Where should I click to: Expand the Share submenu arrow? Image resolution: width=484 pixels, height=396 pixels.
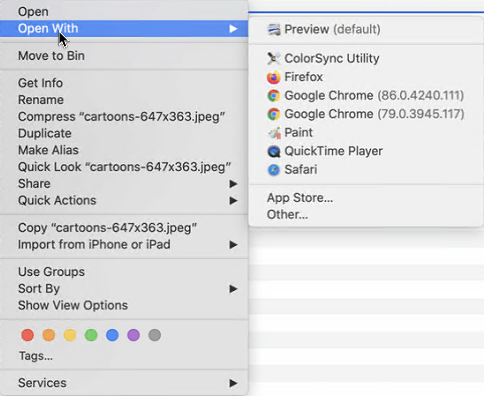(233, 184)
